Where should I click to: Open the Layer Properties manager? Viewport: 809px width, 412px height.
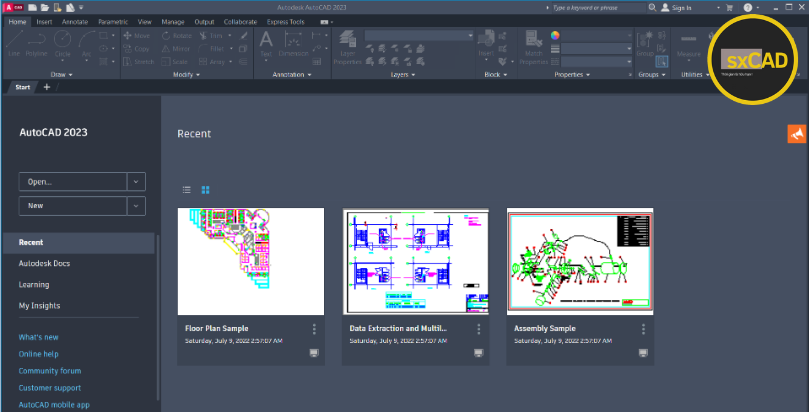[348, 46]
